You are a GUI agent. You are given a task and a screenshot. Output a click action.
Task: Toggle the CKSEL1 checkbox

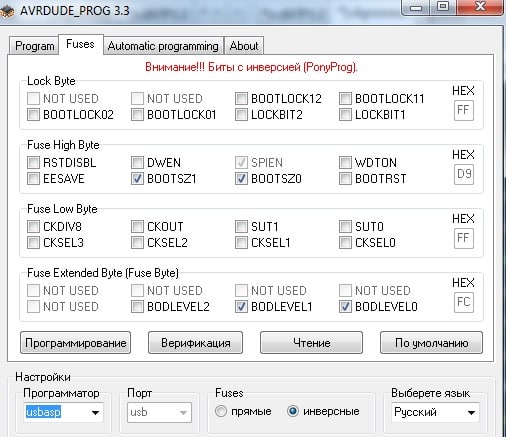[241, 243]
